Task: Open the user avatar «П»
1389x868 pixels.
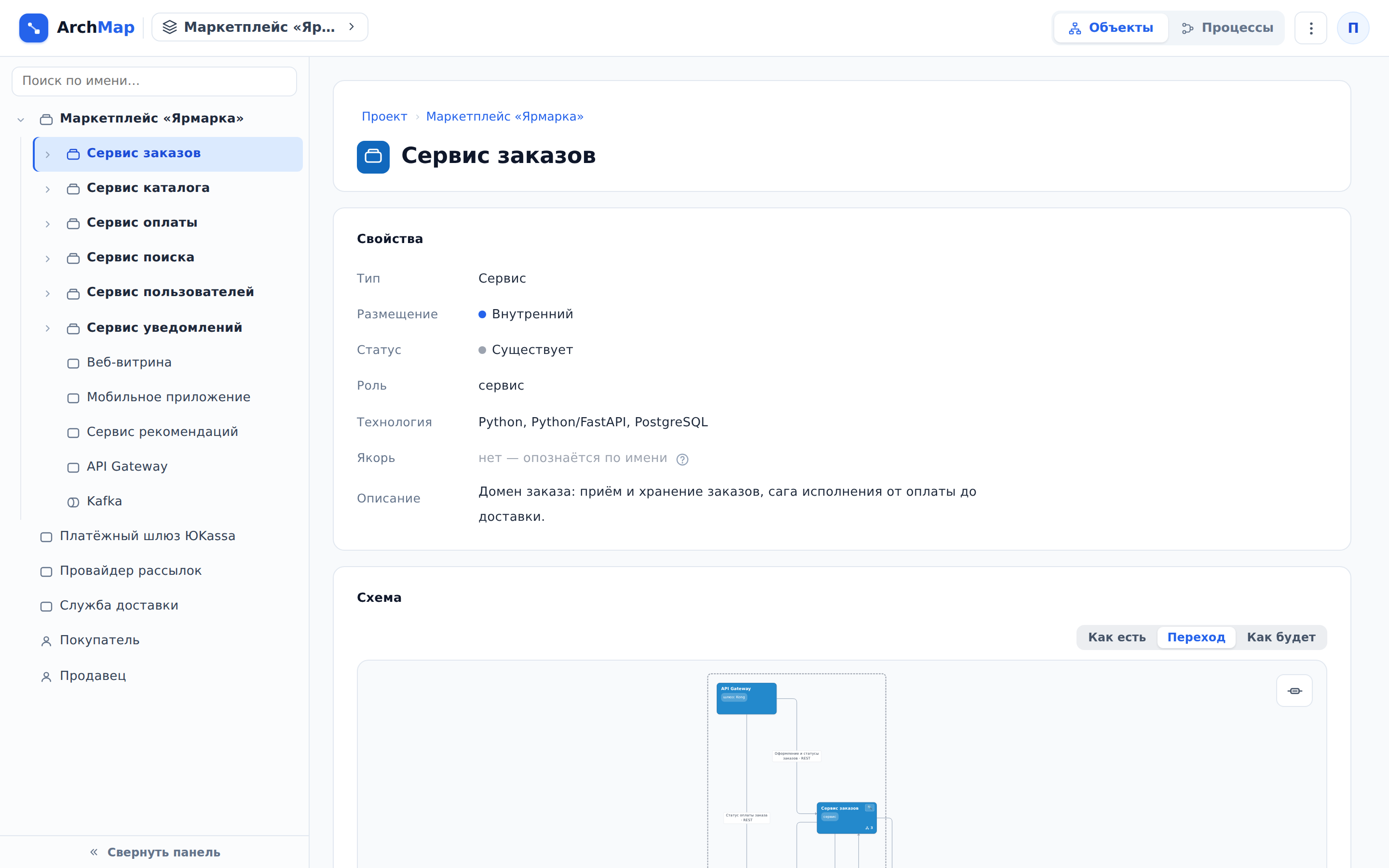Action: tap(1353, 28)
